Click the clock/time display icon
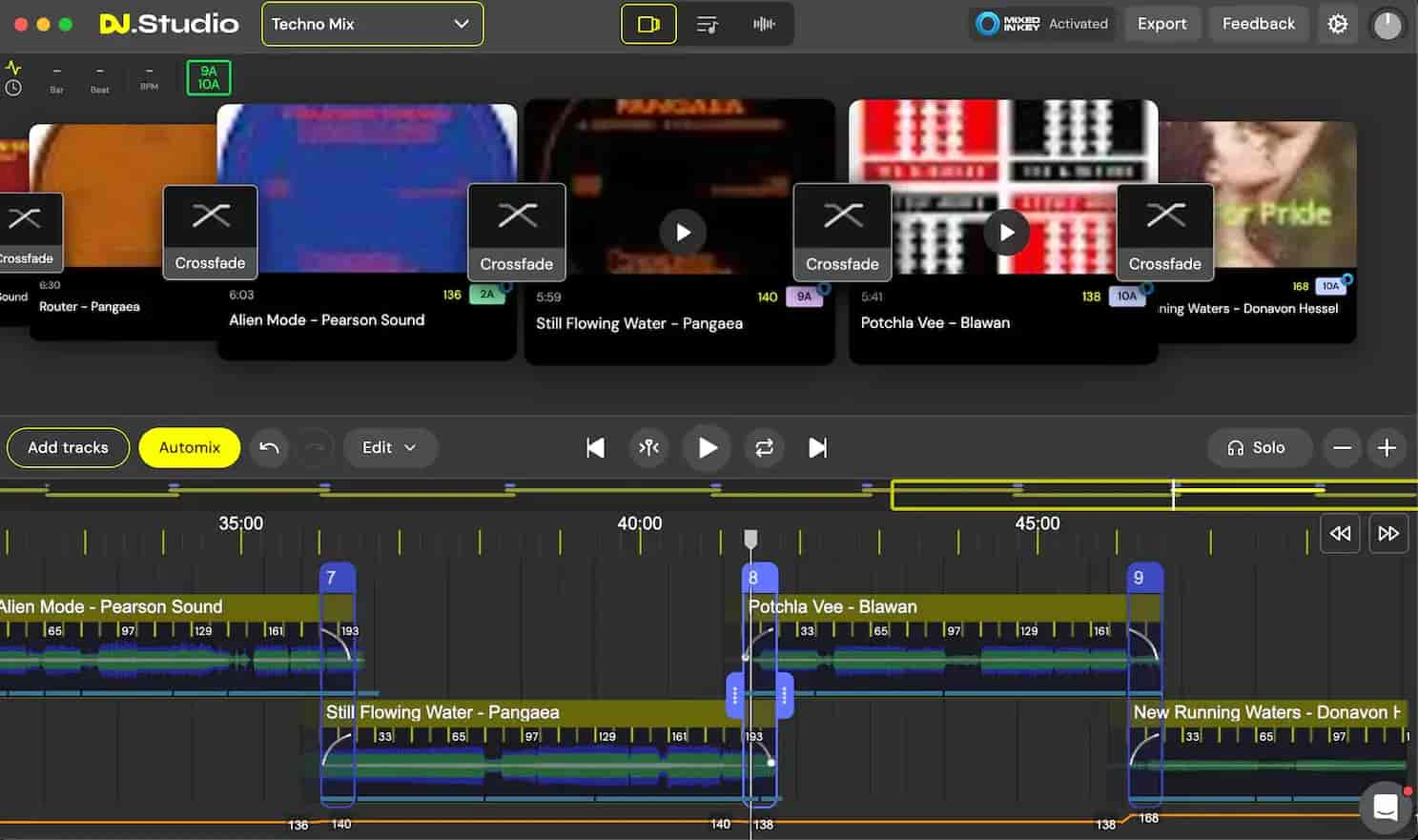The height and width of the screenshot is (840, 1418). click(x=13, y=88)
